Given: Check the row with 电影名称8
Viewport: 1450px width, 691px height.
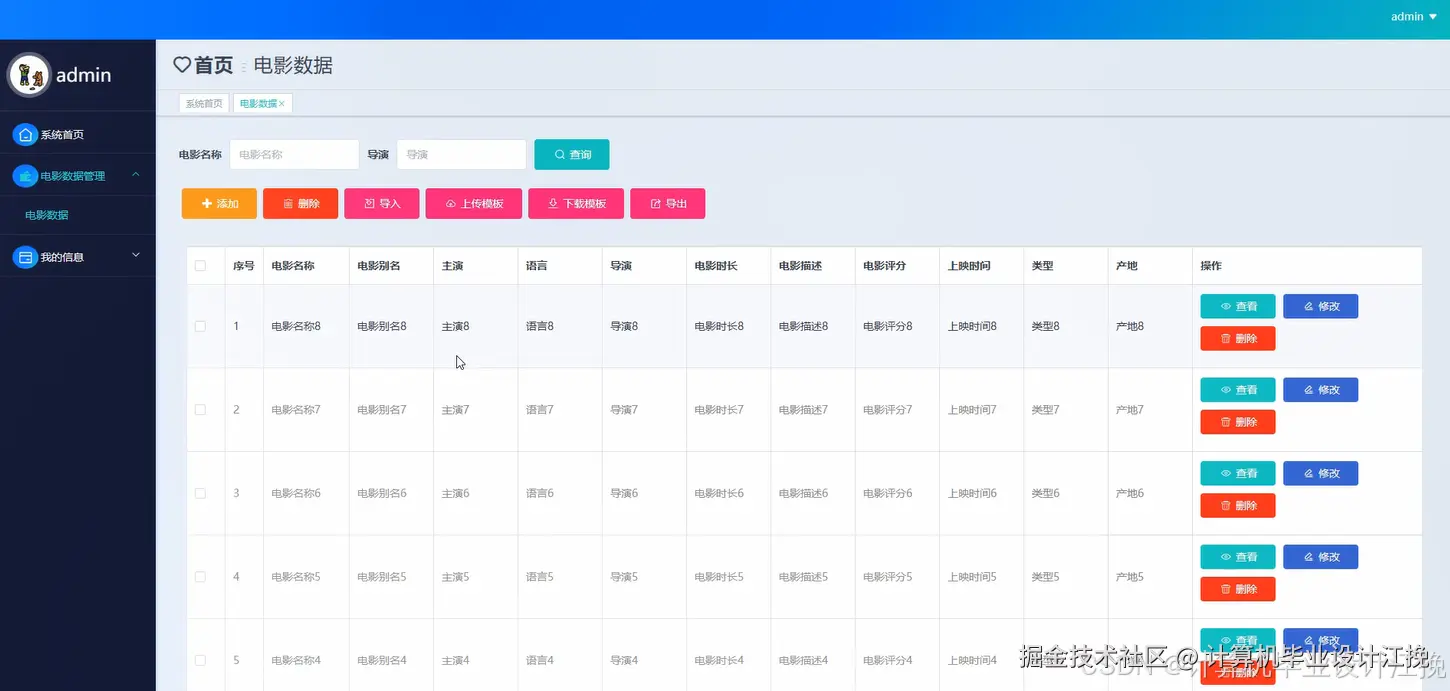Looking at the screenshot, I should click(x=200, y=326).
